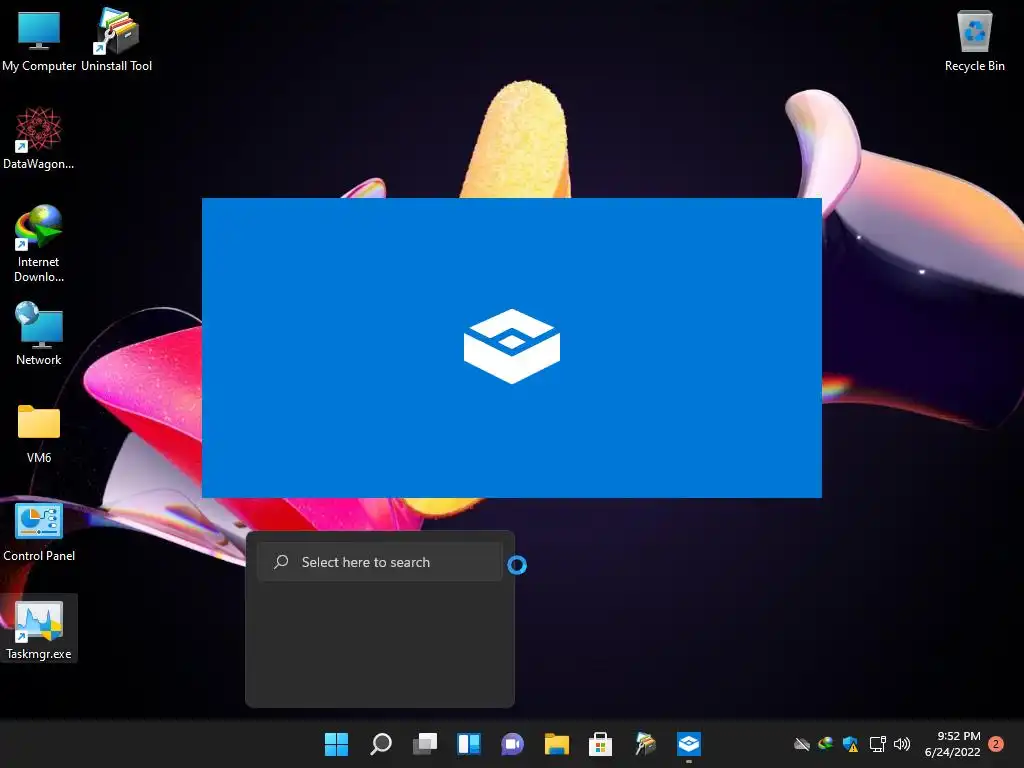Open the volume speaker tray icon
Viewport: 1024px width, 768px height.
tap(902, 744)
